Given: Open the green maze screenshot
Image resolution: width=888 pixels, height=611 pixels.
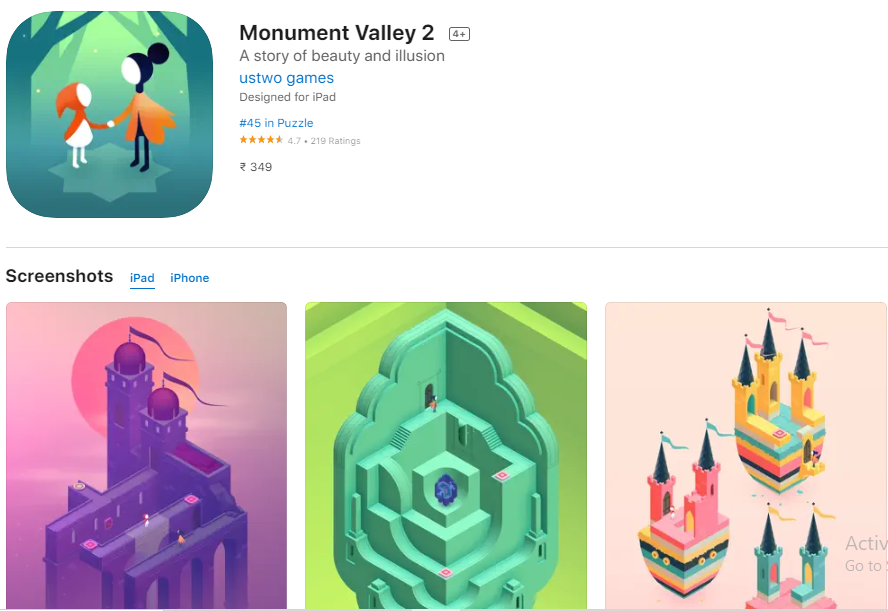Looking at the screenshot, I should tap(446, 456).
